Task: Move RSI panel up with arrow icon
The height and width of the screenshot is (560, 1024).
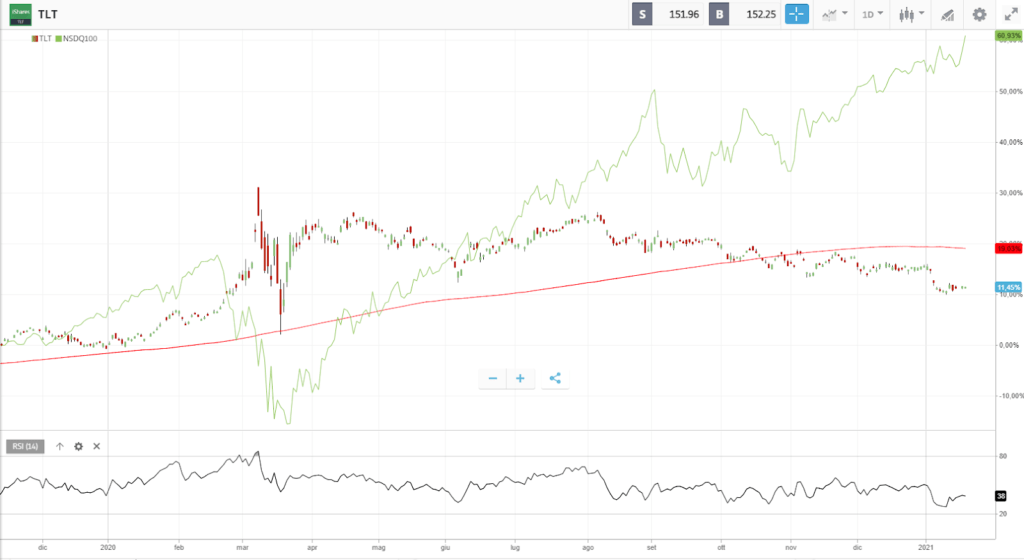Action: click(x=59, y=446)
